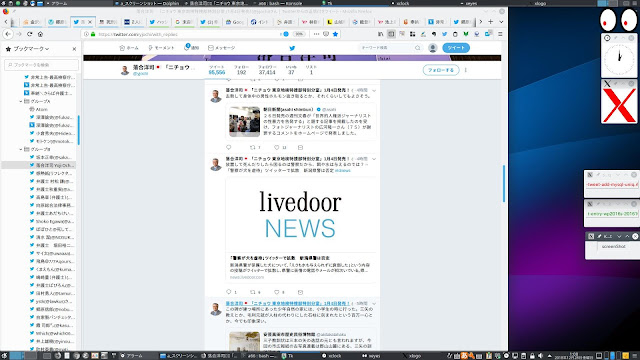Select the ツイート 95,556 profile stat tab
The width and height of the screenshot is (640, 360).
217,70
